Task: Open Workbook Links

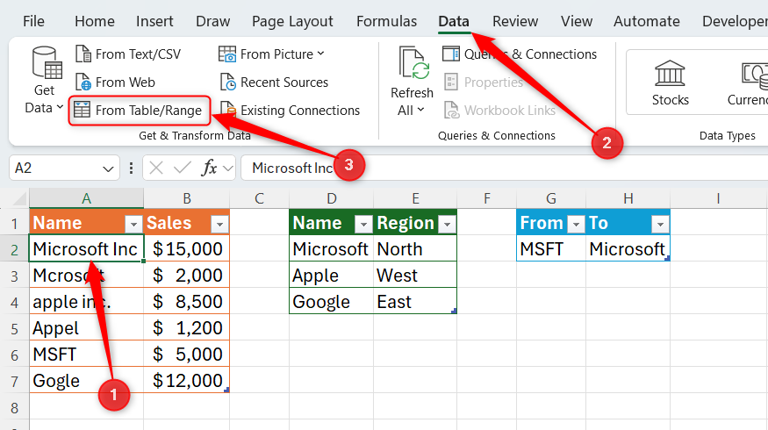Action: click(x=500, y=110)
